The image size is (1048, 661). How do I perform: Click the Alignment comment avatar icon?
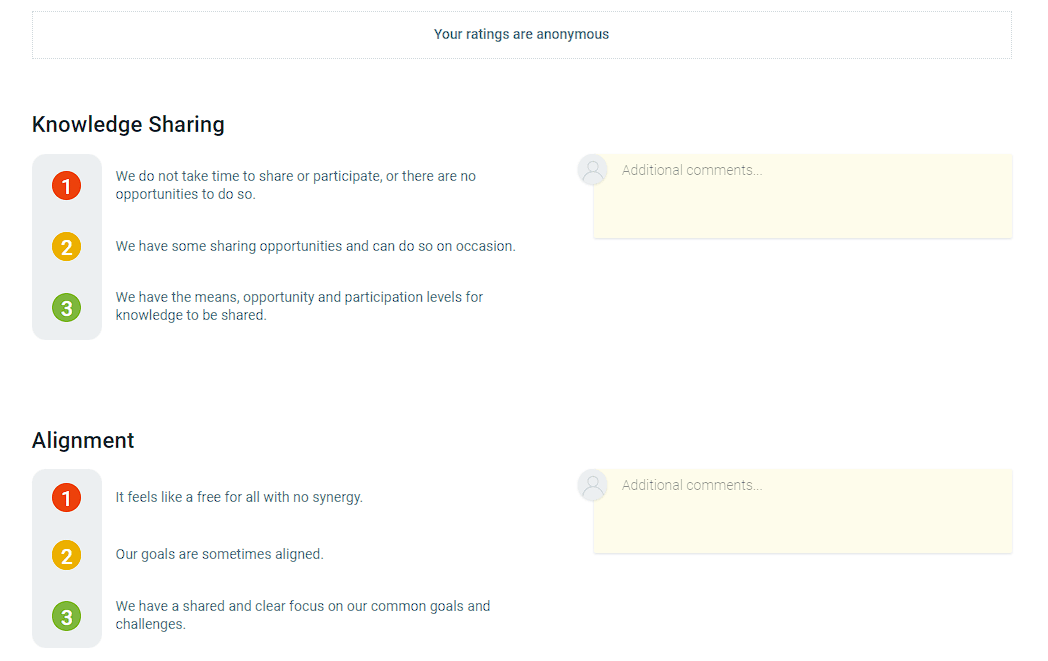pos(593,485)
